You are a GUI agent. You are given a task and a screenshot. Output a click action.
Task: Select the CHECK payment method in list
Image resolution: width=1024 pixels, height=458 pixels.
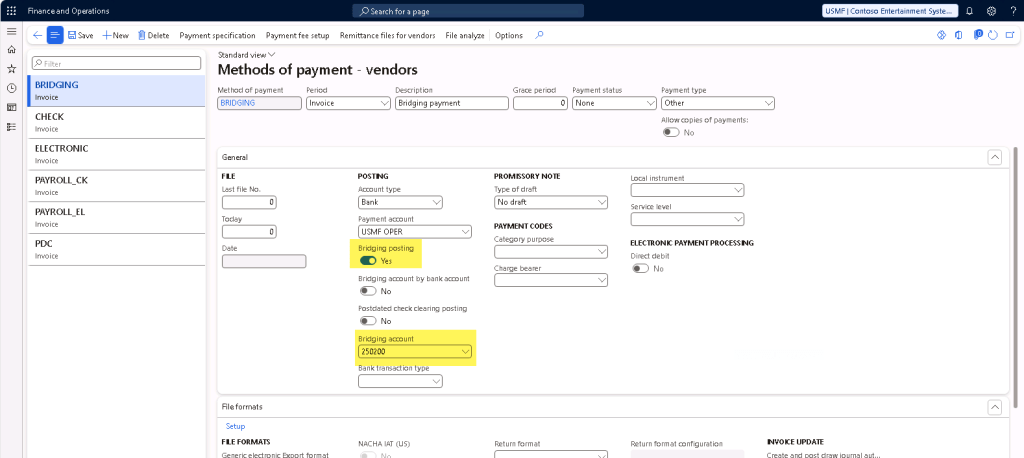click(49, 117)
